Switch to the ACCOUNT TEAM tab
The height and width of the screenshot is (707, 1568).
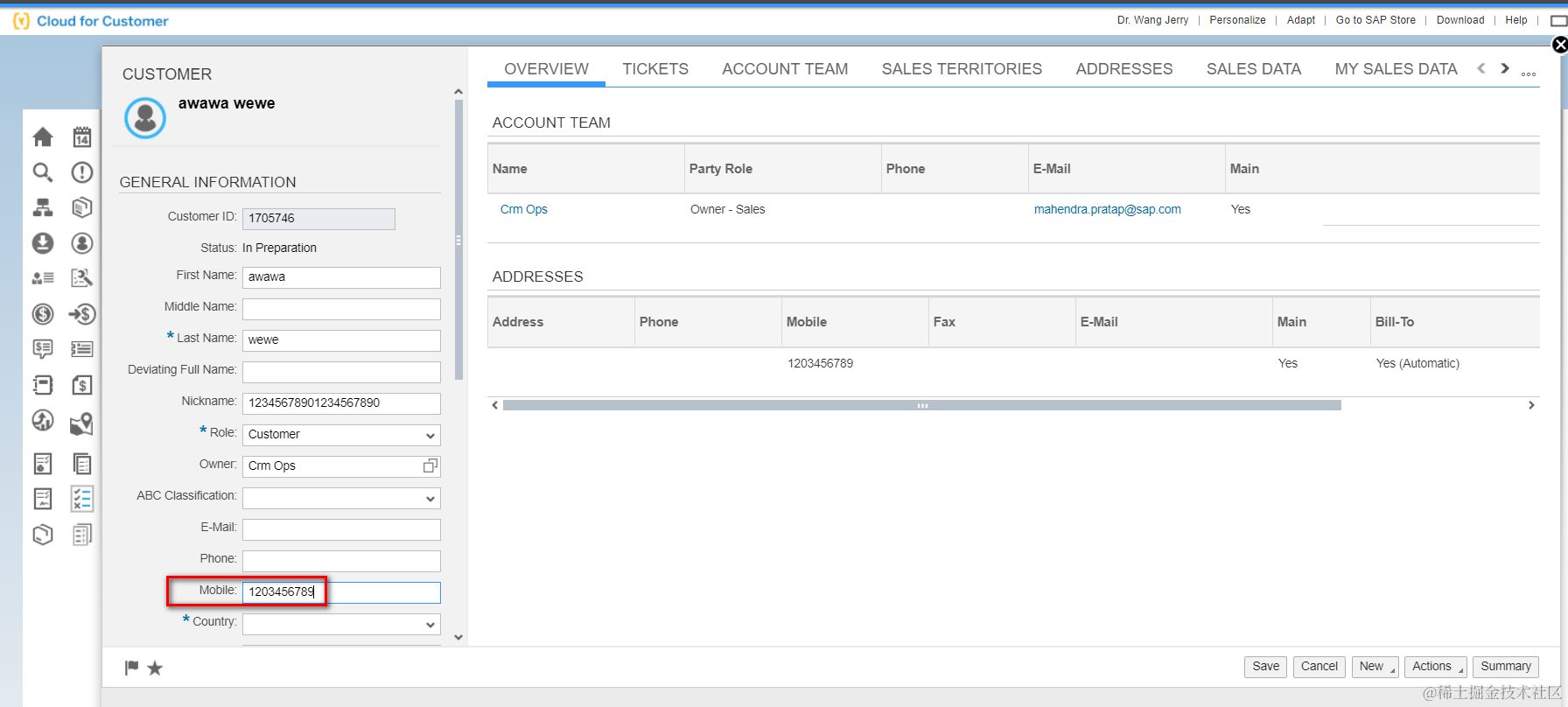pos(785,69)
